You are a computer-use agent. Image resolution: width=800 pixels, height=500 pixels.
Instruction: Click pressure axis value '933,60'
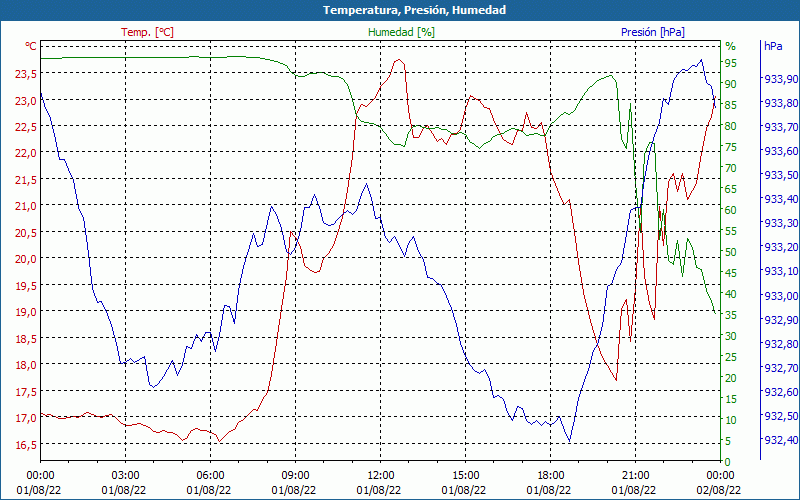(x=781, y=151)
